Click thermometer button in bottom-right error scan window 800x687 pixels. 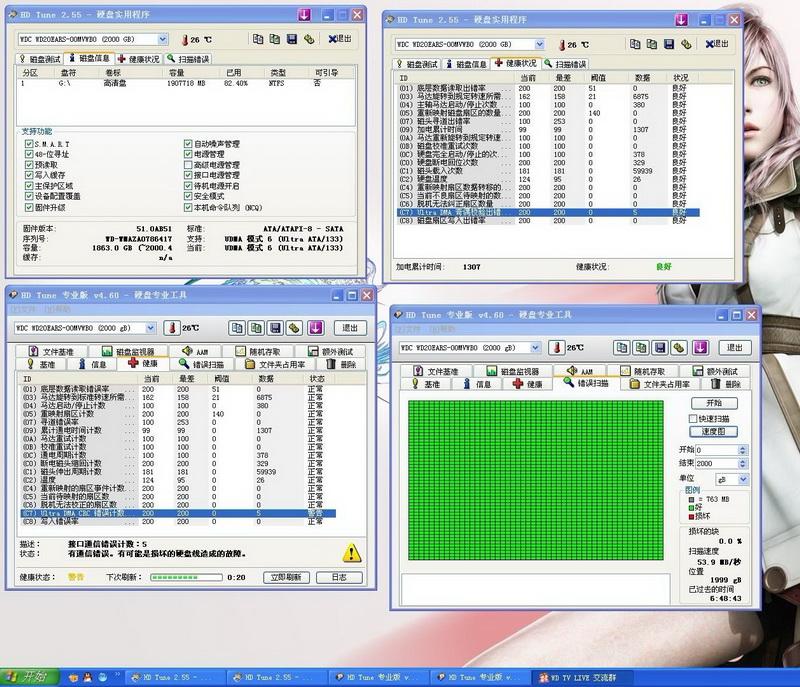click(x=557, y=347)
